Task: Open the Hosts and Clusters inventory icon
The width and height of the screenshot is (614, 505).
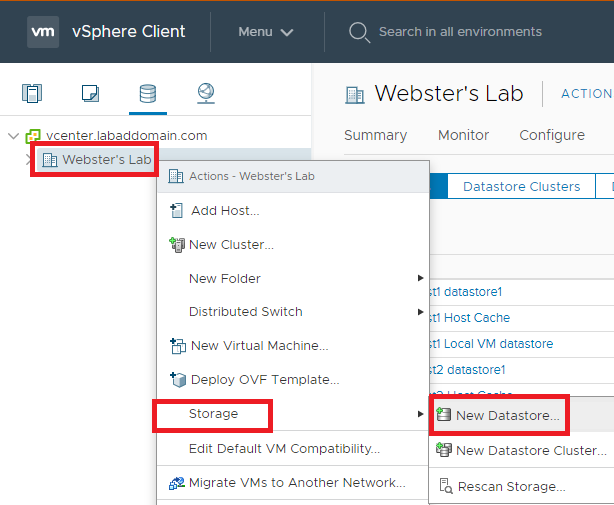Action: (x=32, y=94)
